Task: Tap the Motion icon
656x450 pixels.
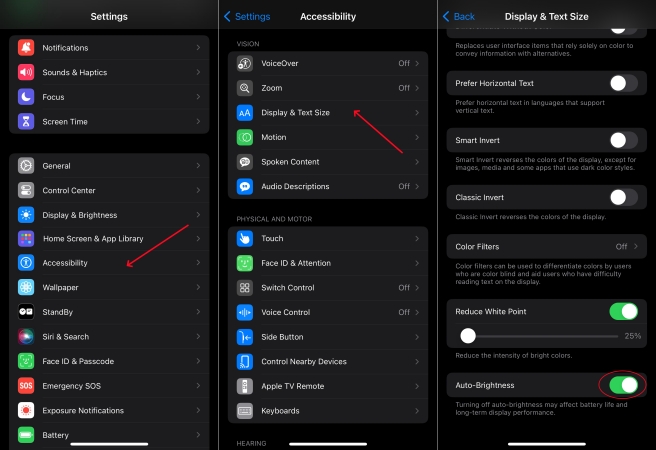Action: (x=245, y=137)
